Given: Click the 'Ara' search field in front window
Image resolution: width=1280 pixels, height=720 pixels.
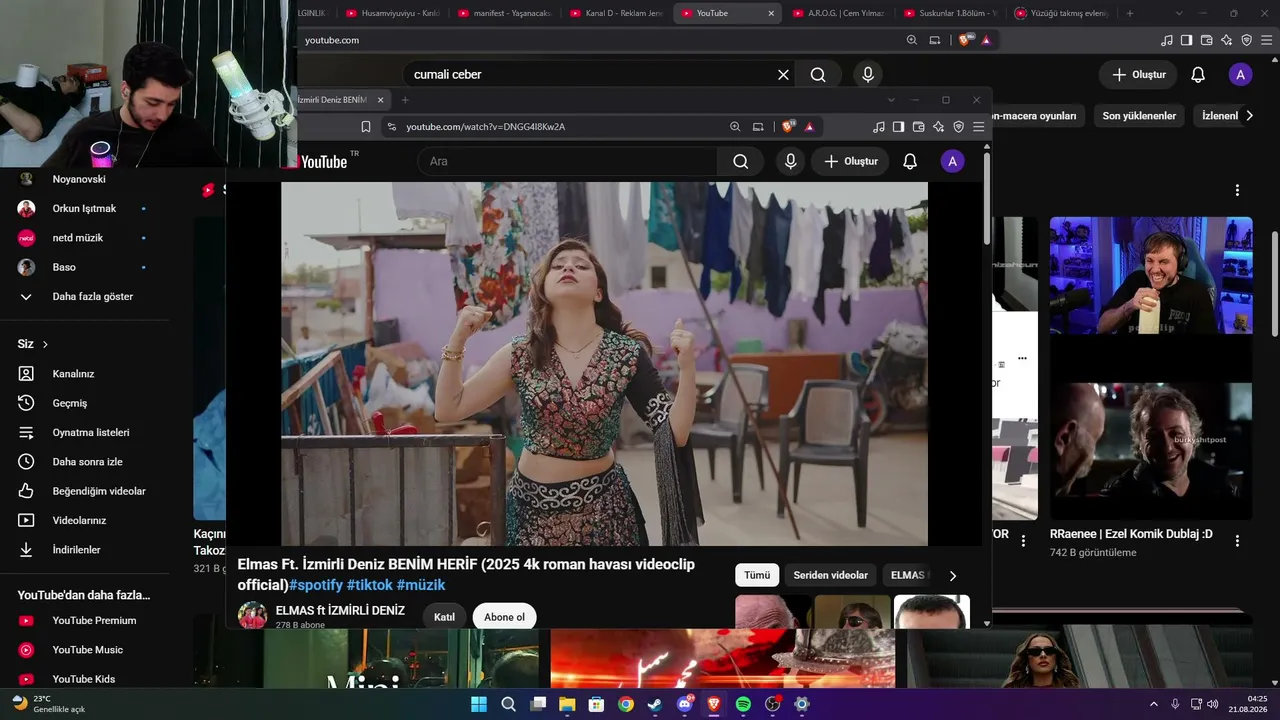Looking at the screenshot, I should 567,162.
